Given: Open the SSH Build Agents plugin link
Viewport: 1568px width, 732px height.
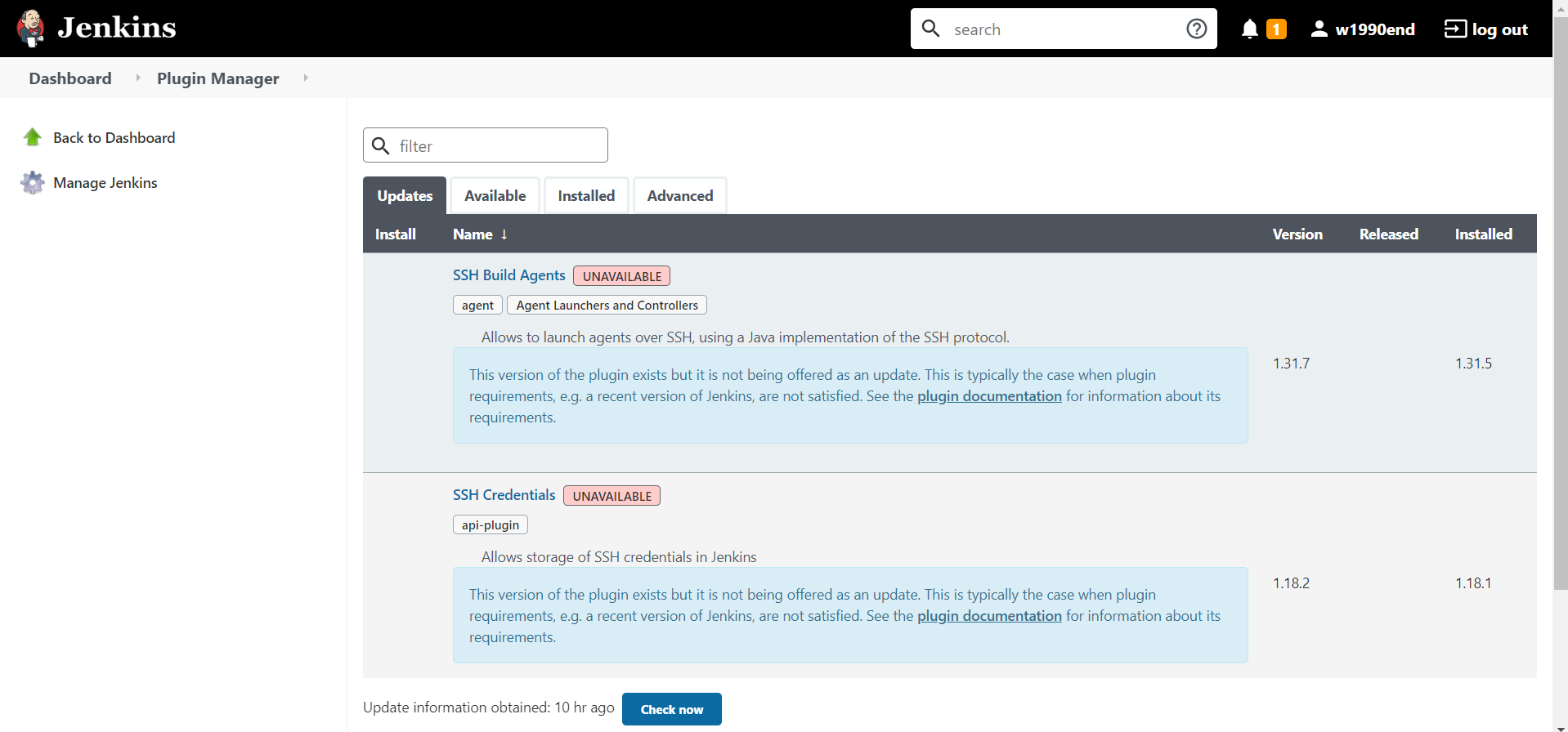Looking at the screenshot, I should point(509,275).
